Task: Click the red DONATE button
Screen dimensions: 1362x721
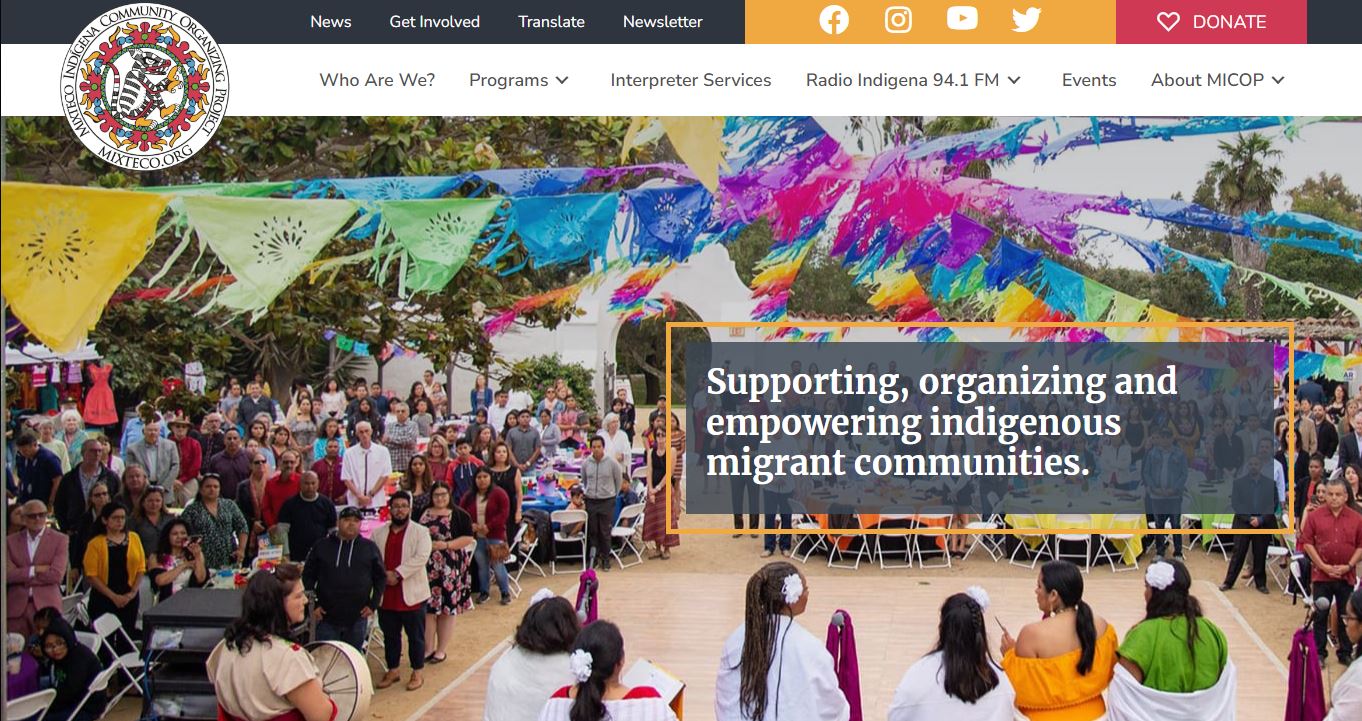Action: point(1211,22)
